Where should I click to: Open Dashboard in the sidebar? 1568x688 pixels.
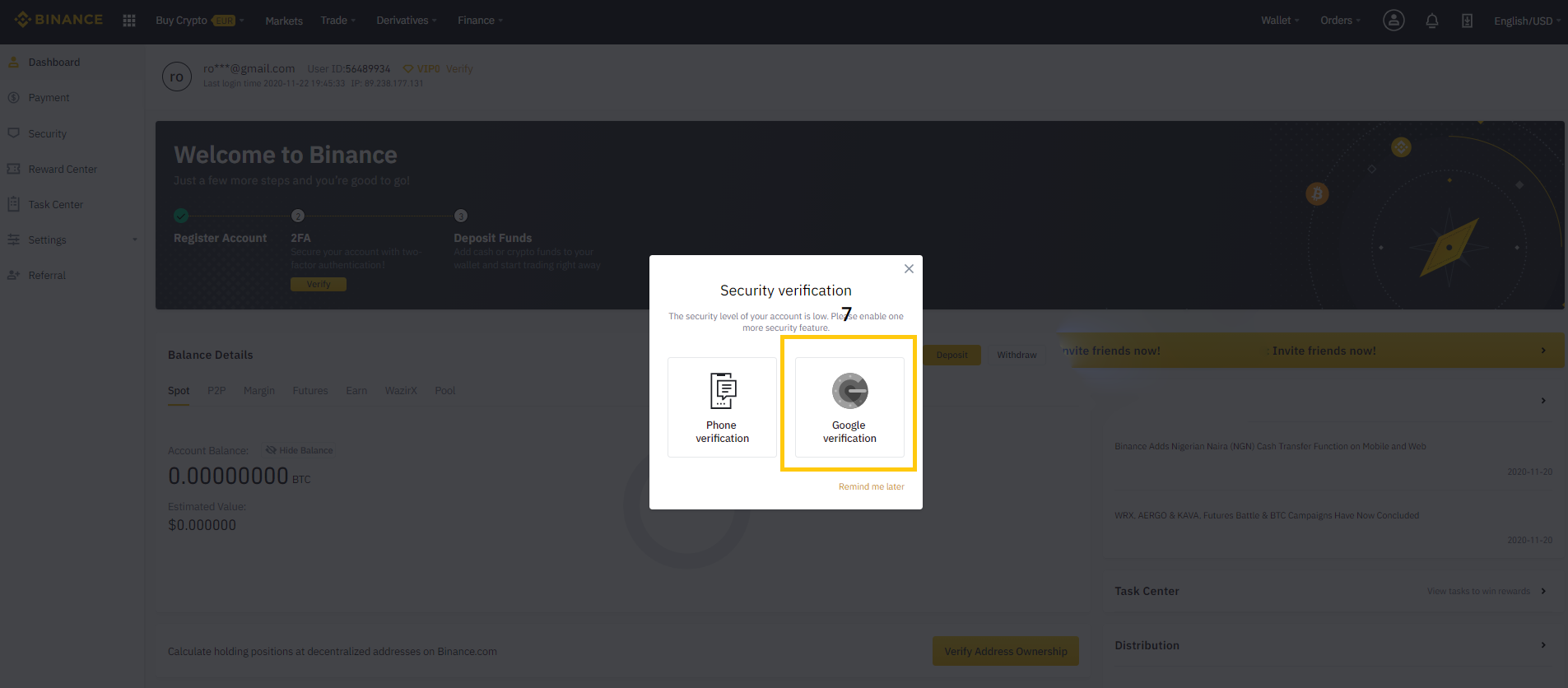tap(54, 62)
